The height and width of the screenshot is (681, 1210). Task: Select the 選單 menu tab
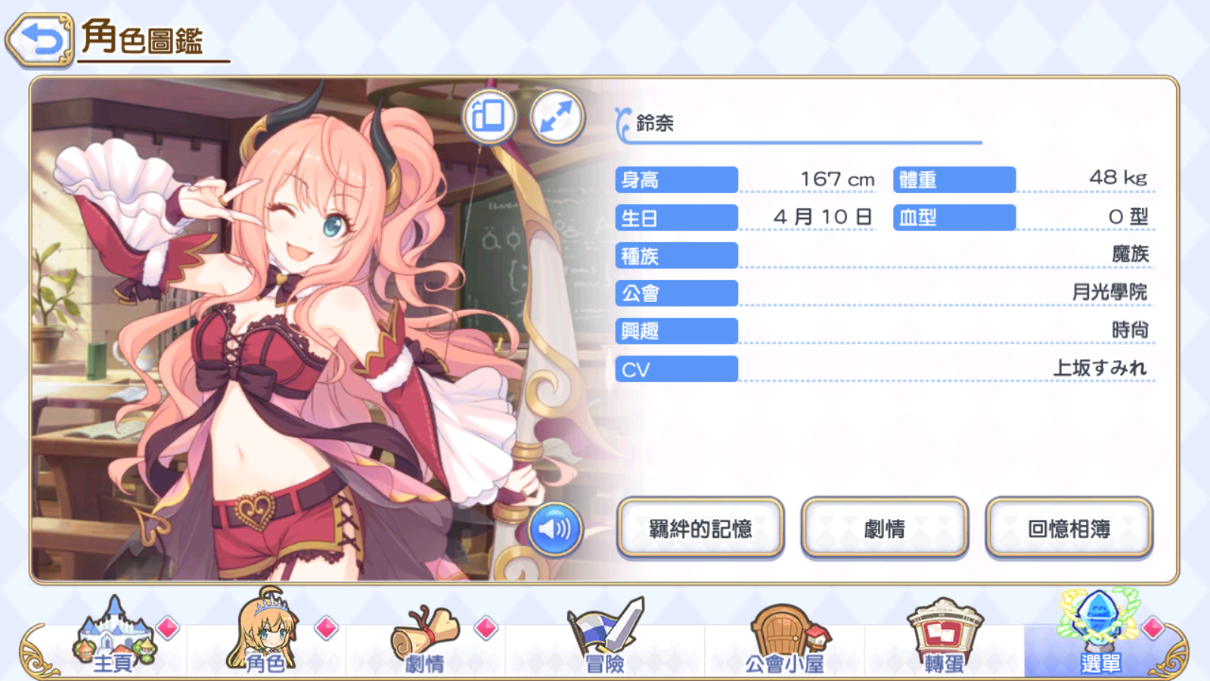pos(1102,634)
